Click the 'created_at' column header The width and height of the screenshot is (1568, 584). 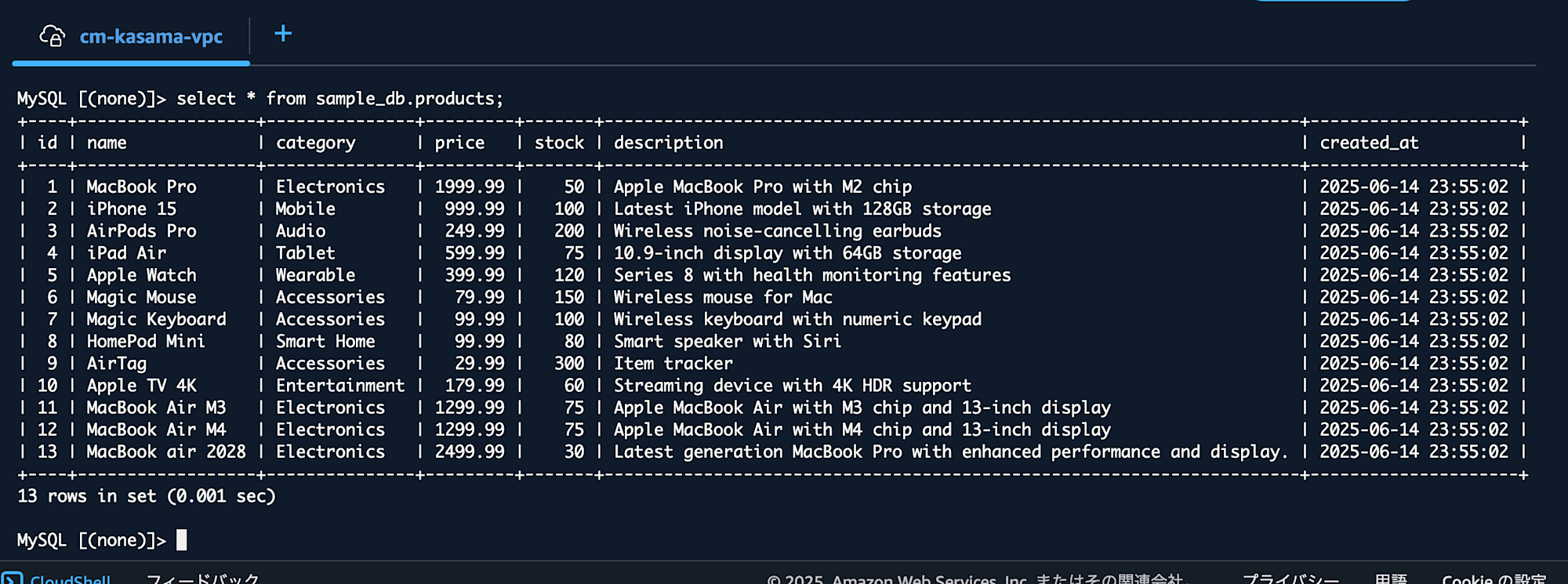[1369, 143]
